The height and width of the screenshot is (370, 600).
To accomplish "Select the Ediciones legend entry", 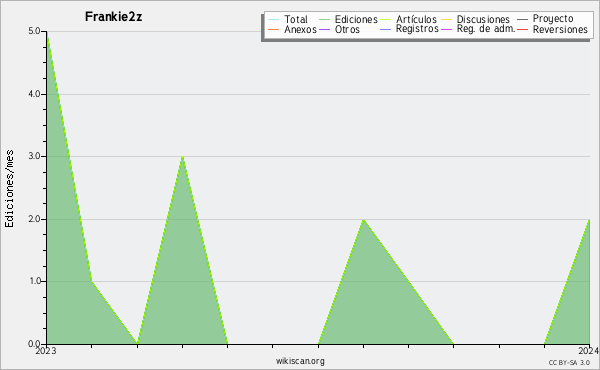I will tap(348, 19).
